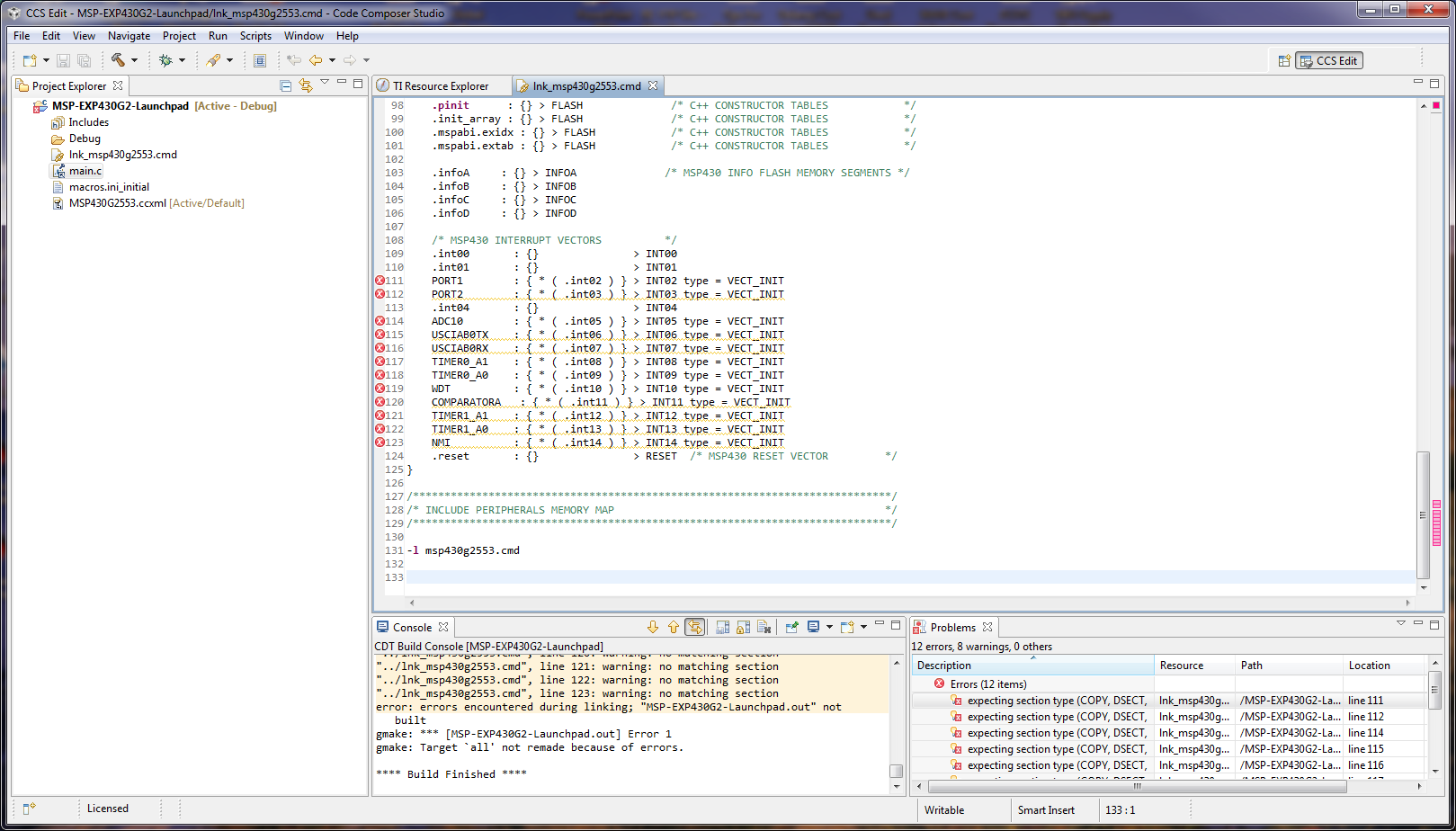Image resolution: width=1456 pixels, height=831 pixels.
Task: Start debugging with the green bug icon
Action: click(x=165, y=60)
